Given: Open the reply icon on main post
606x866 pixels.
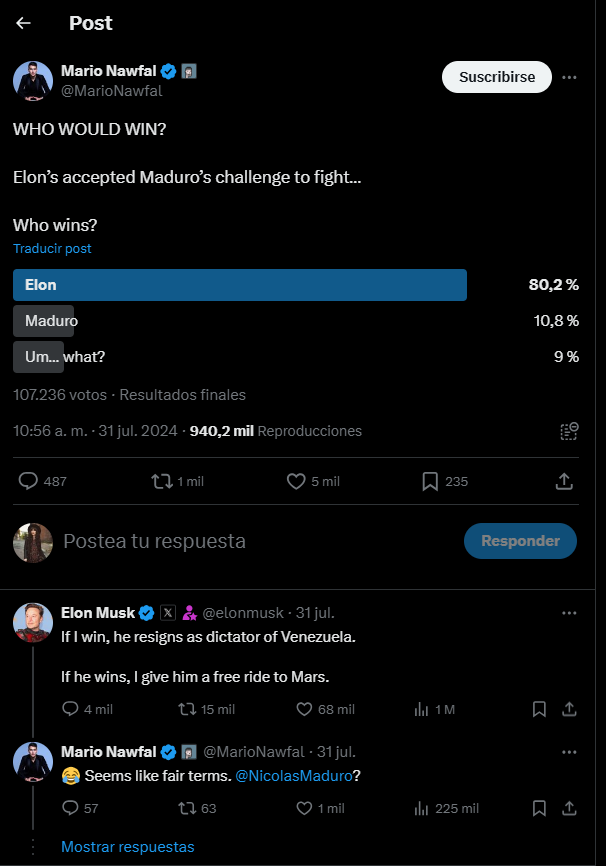Looking at the screenshot, I should (x=29, y=481).
